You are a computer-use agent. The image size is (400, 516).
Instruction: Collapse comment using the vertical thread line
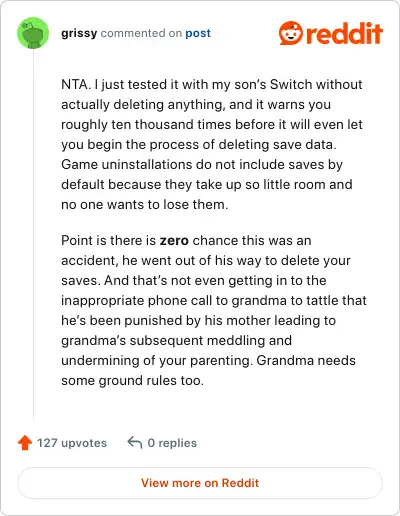tap(33, 235)
